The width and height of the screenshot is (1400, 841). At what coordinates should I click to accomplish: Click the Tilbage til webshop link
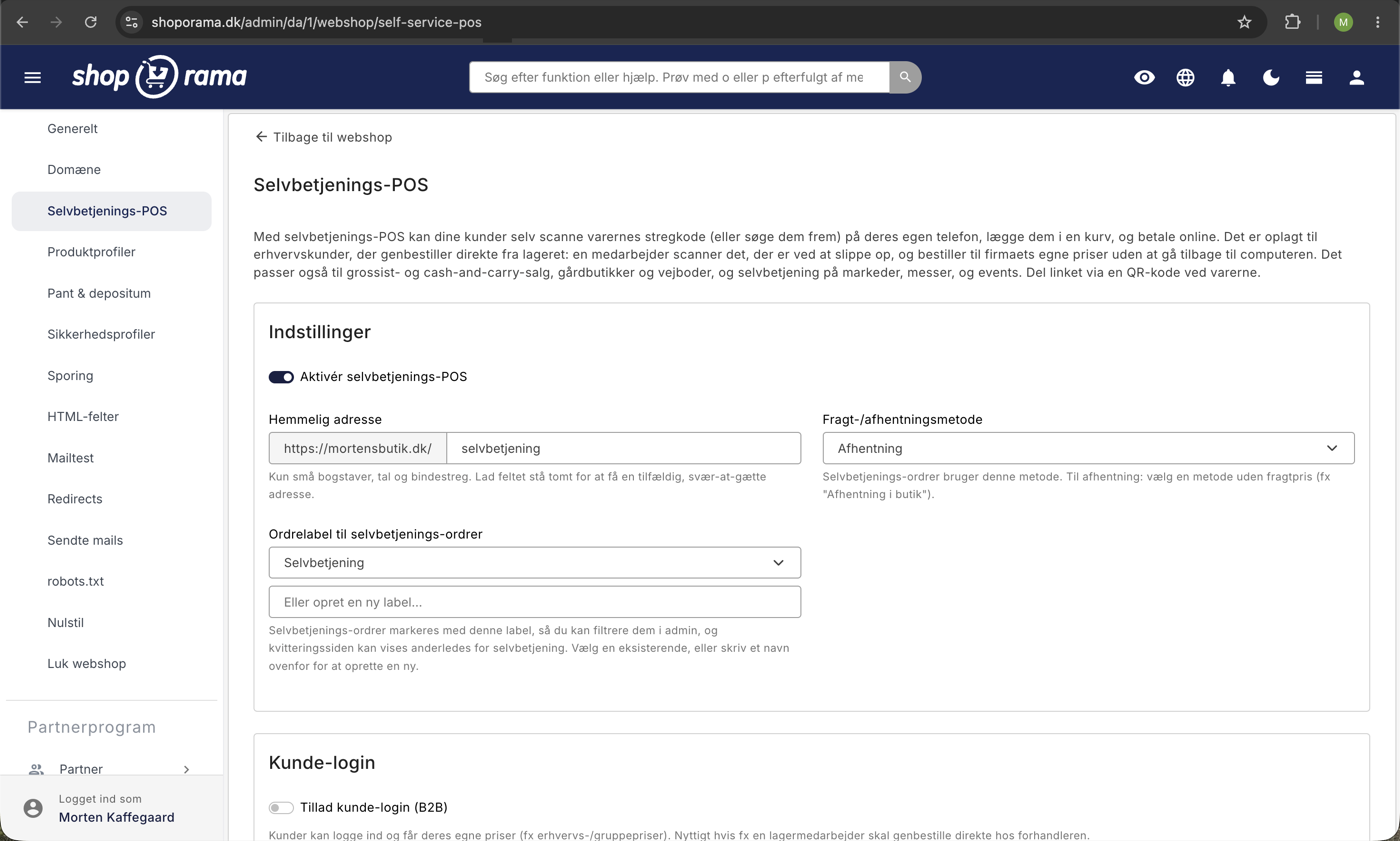coord(332,137)
